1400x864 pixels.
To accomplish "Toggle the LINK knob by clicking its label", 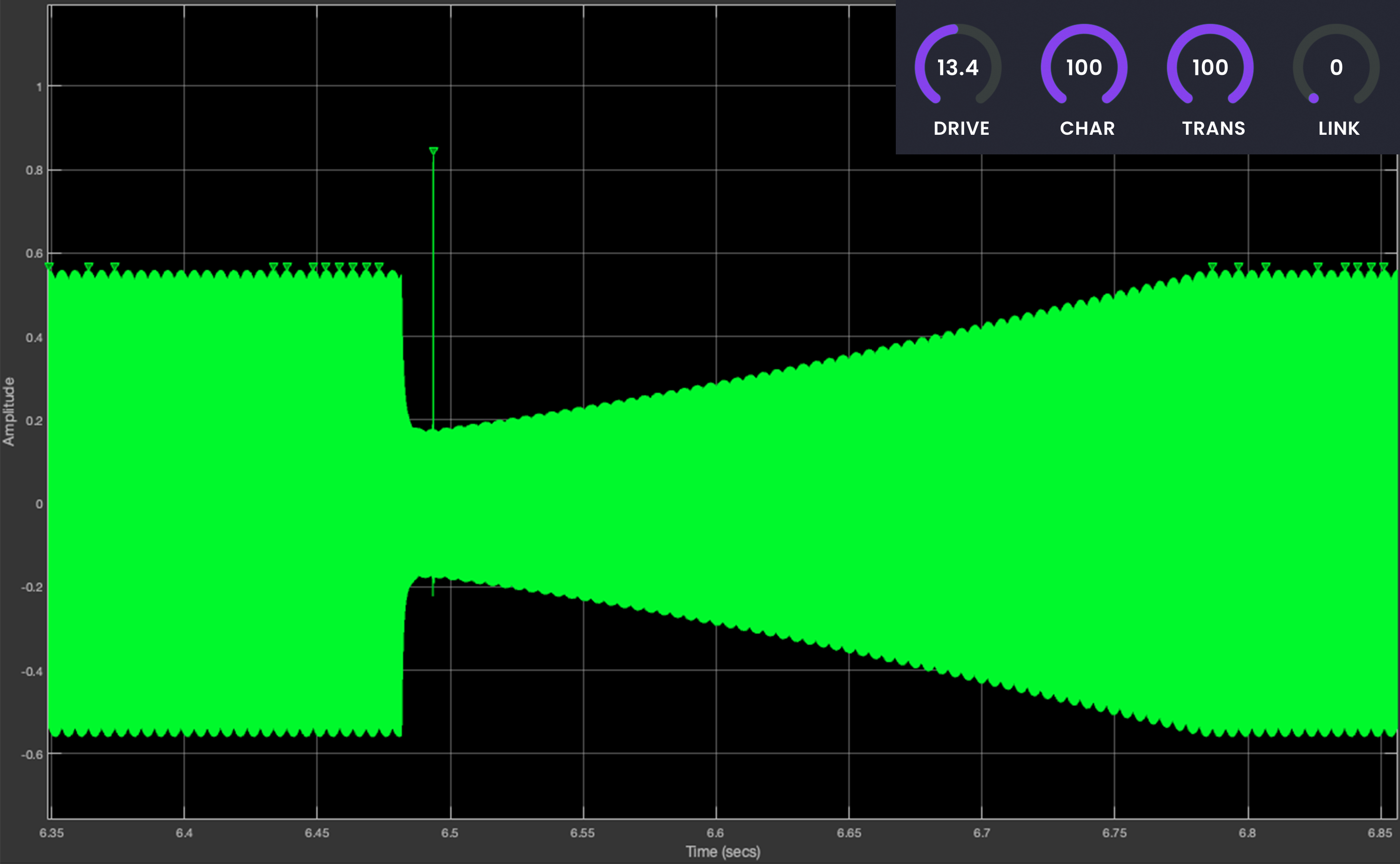I will coord(1338,129).
